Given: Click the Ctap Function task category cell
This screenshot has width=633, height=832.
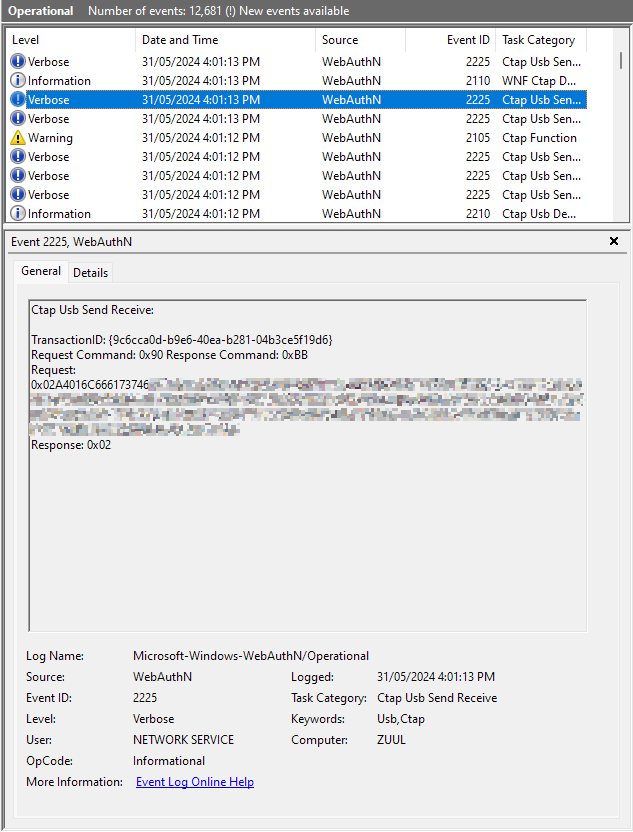Looking at the screenshot, I should (x=539, y=138).
